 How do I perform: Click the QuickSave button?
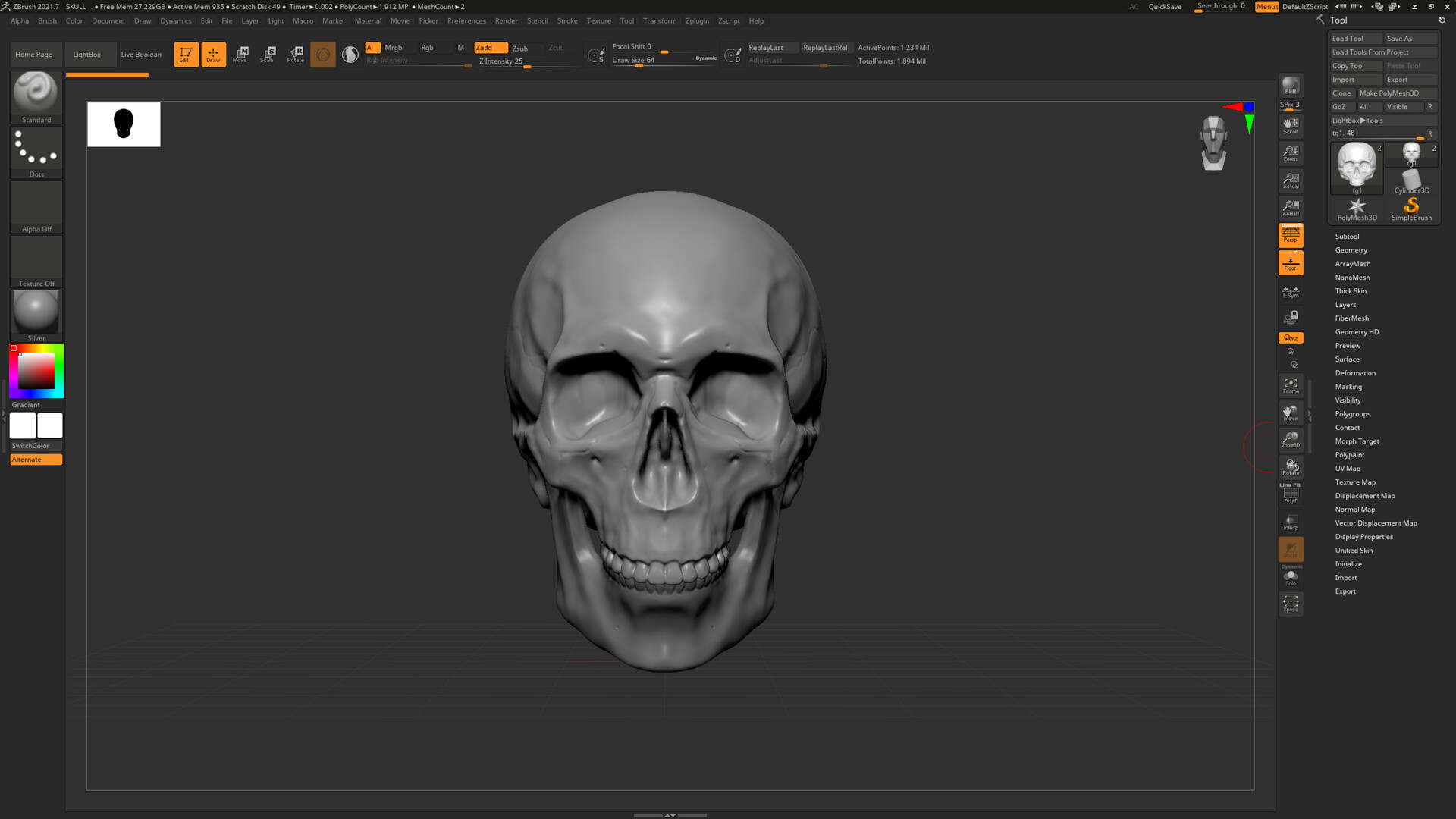[x=1165, y=6]
